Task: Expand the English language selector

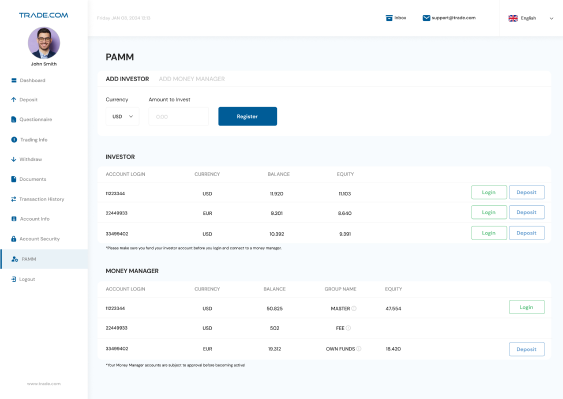Action: click(x=531, y=18)
